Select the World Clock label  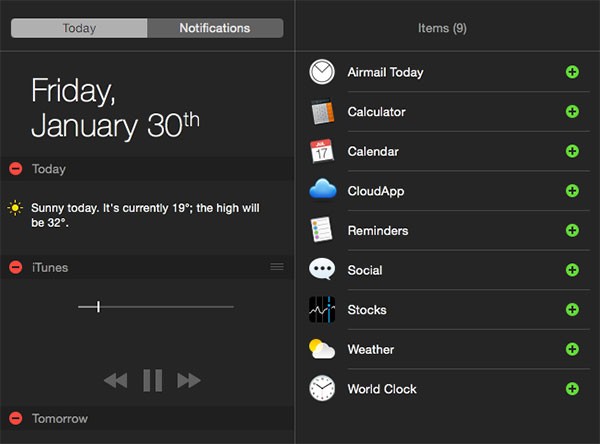click(382, 389)
